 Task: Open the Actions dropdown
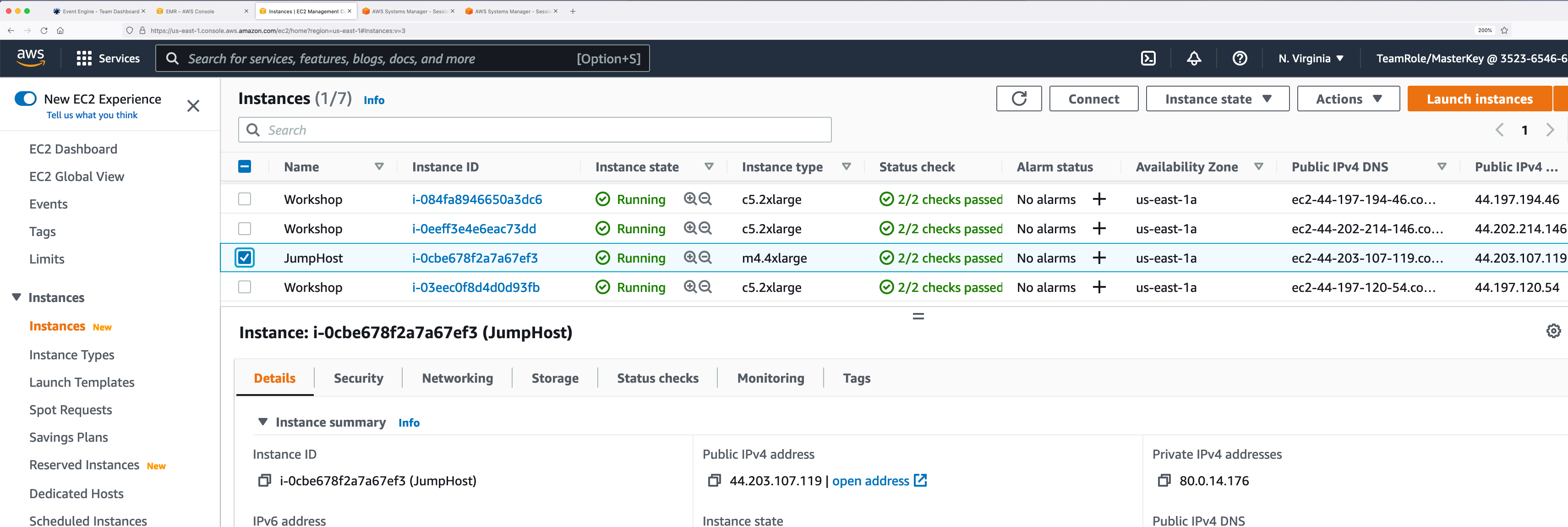point(1348,99)
